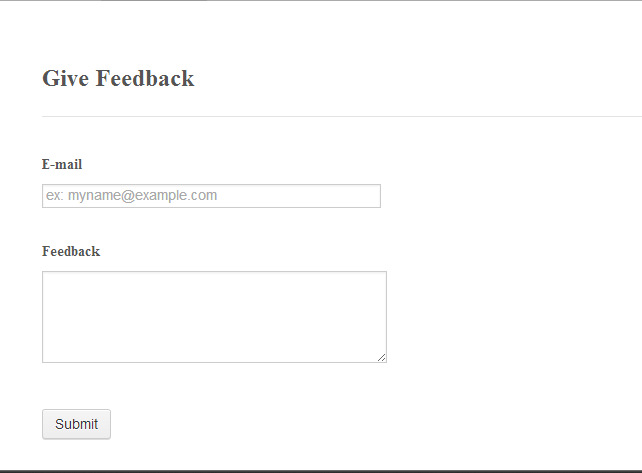Click the Give Feedback heading
This screenshot has height=473, width=642.
tap(118, 78)
